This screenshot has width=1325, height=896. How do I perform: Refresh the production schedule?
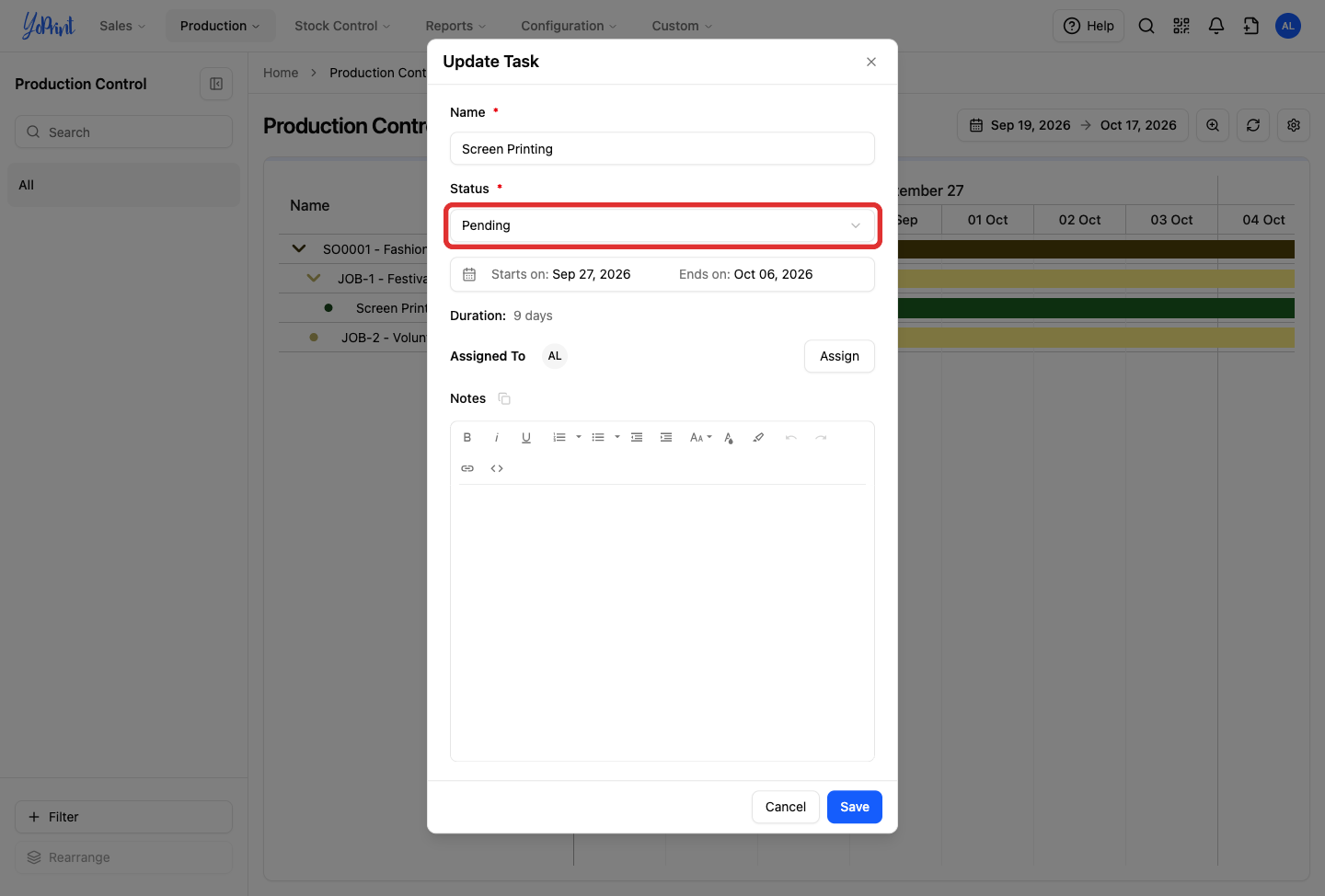coord(1253,125)
